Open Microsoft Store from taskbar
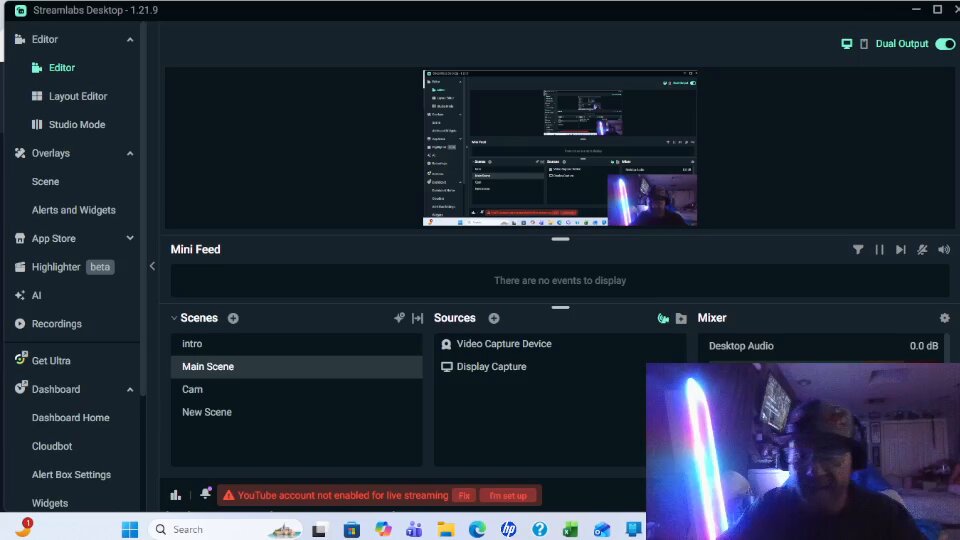 coord(351,530)
